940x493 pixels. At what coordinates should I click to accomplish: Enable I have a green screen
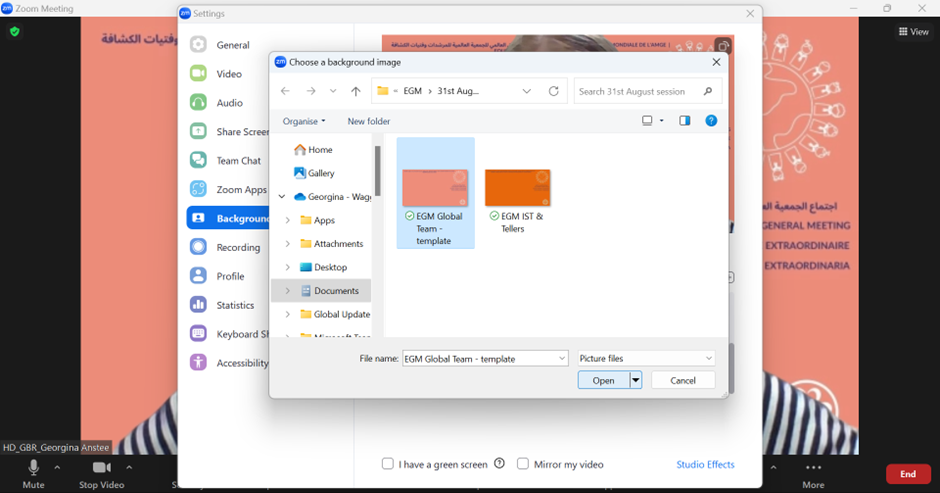(x=388, y=464)
